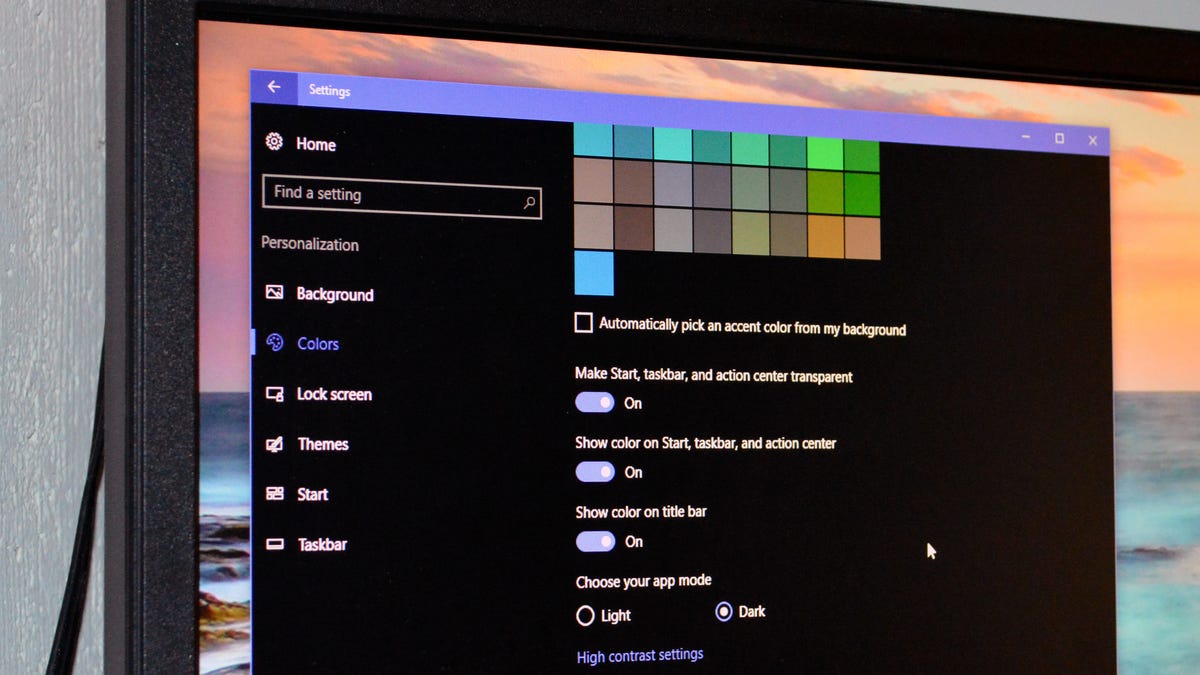The height and width of the screenshot is (675, 1200).
Task: Enable automatically pick an accent color checkbox
Action: [584, 323]
